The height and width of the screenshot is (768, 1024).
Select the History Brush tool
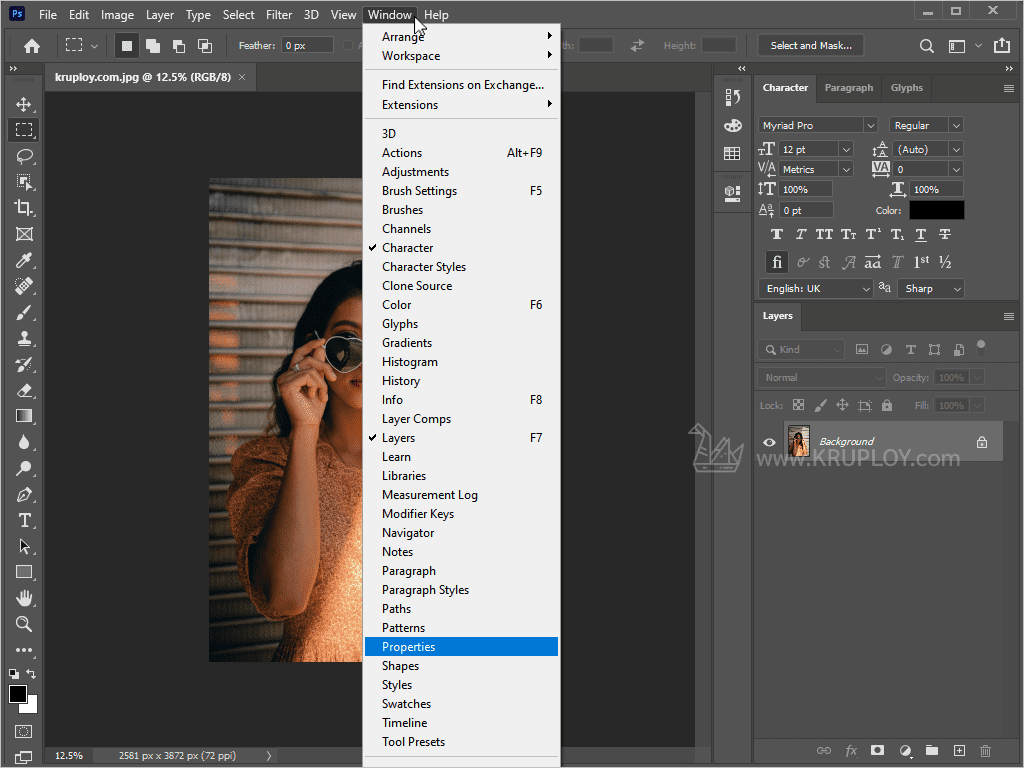(x=24, y=364)
